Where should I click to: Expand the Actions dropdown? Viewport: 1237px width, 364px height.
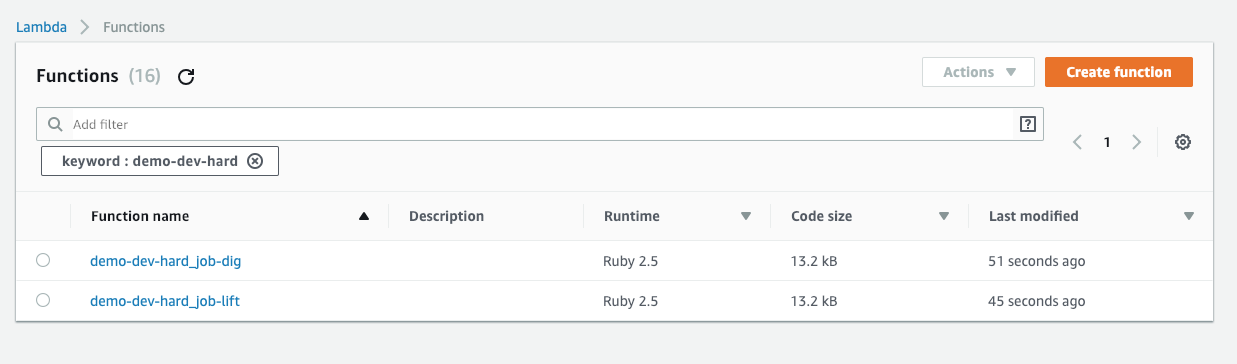click(978, 72)
